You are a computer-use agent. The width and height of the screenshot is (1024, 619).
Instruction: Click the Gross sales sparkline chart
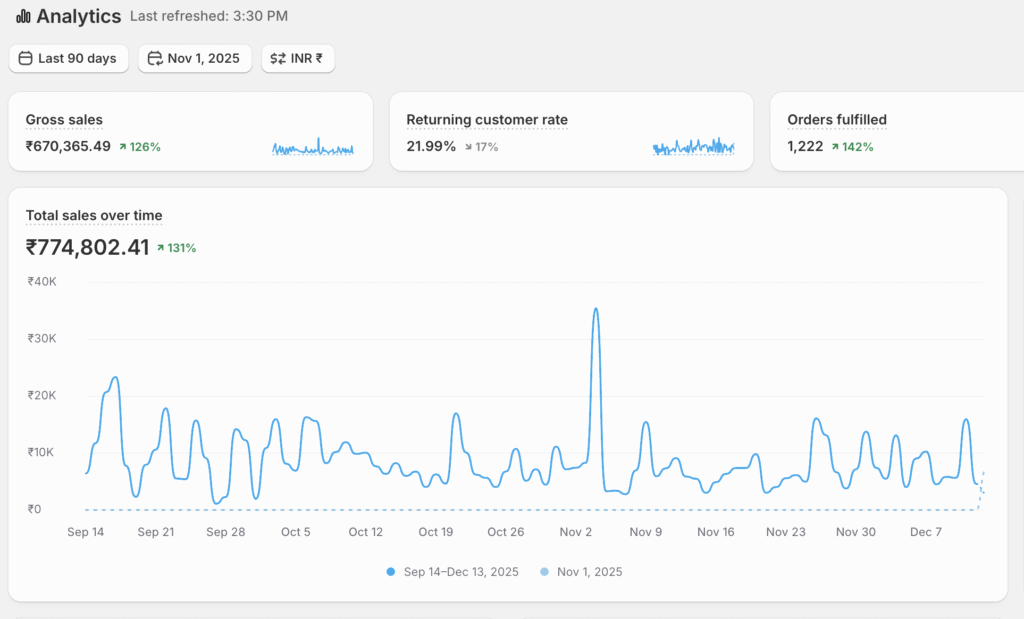click(313, 148)
